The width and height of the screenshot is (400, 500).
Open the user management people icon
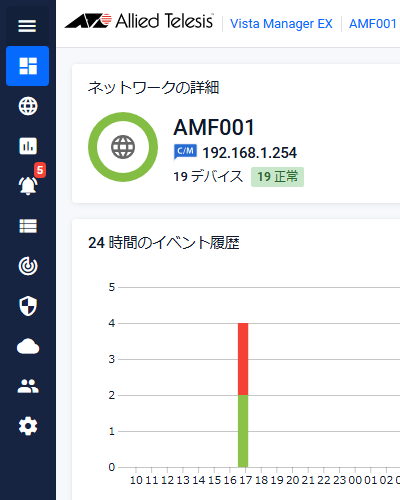pyautogui.click(x=28, y=386)
